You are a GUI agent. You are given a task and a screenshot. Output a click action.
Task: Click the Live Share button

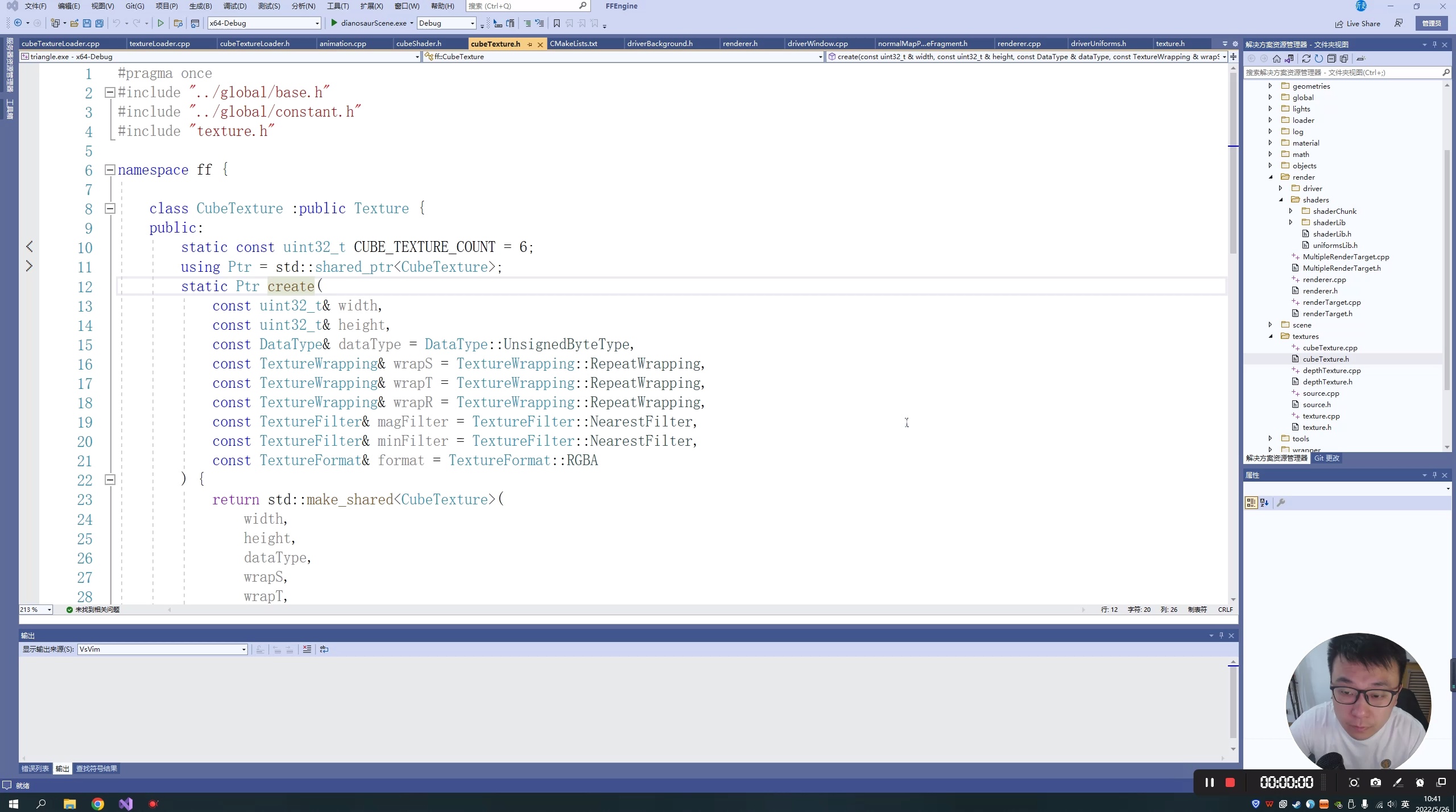click(1358, 23)
